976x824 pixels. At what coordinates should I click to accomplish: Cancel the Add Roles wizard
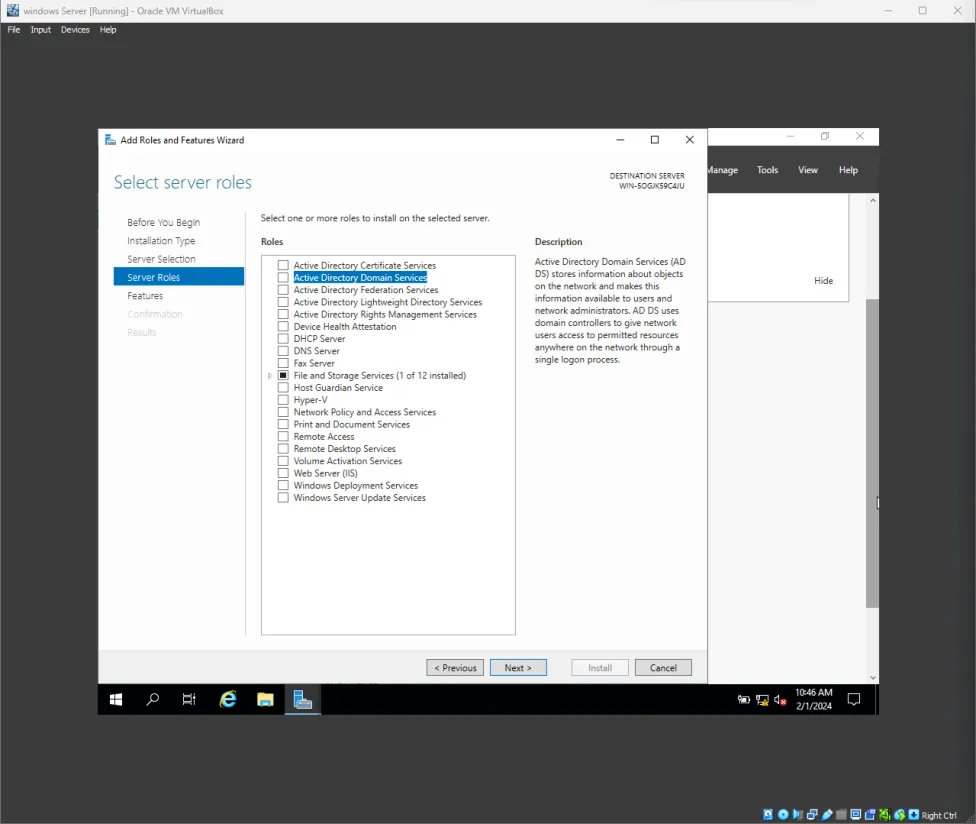(663, 668)
